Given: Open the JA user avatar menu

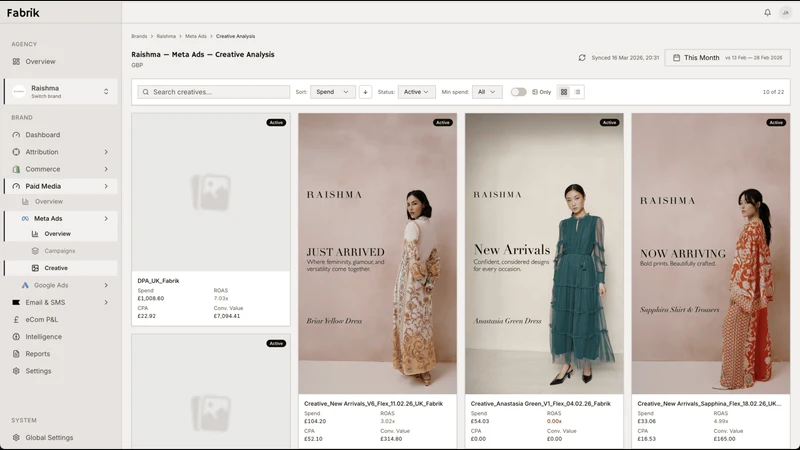Looking at the screenshot, I should [785, 13].
